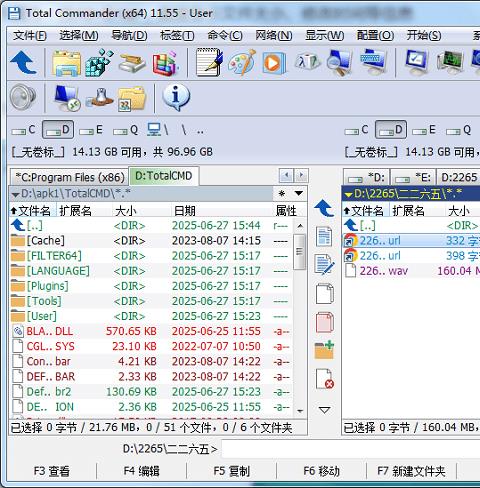
Task: Select drive C in right drive bar
Action: [357, 130]
